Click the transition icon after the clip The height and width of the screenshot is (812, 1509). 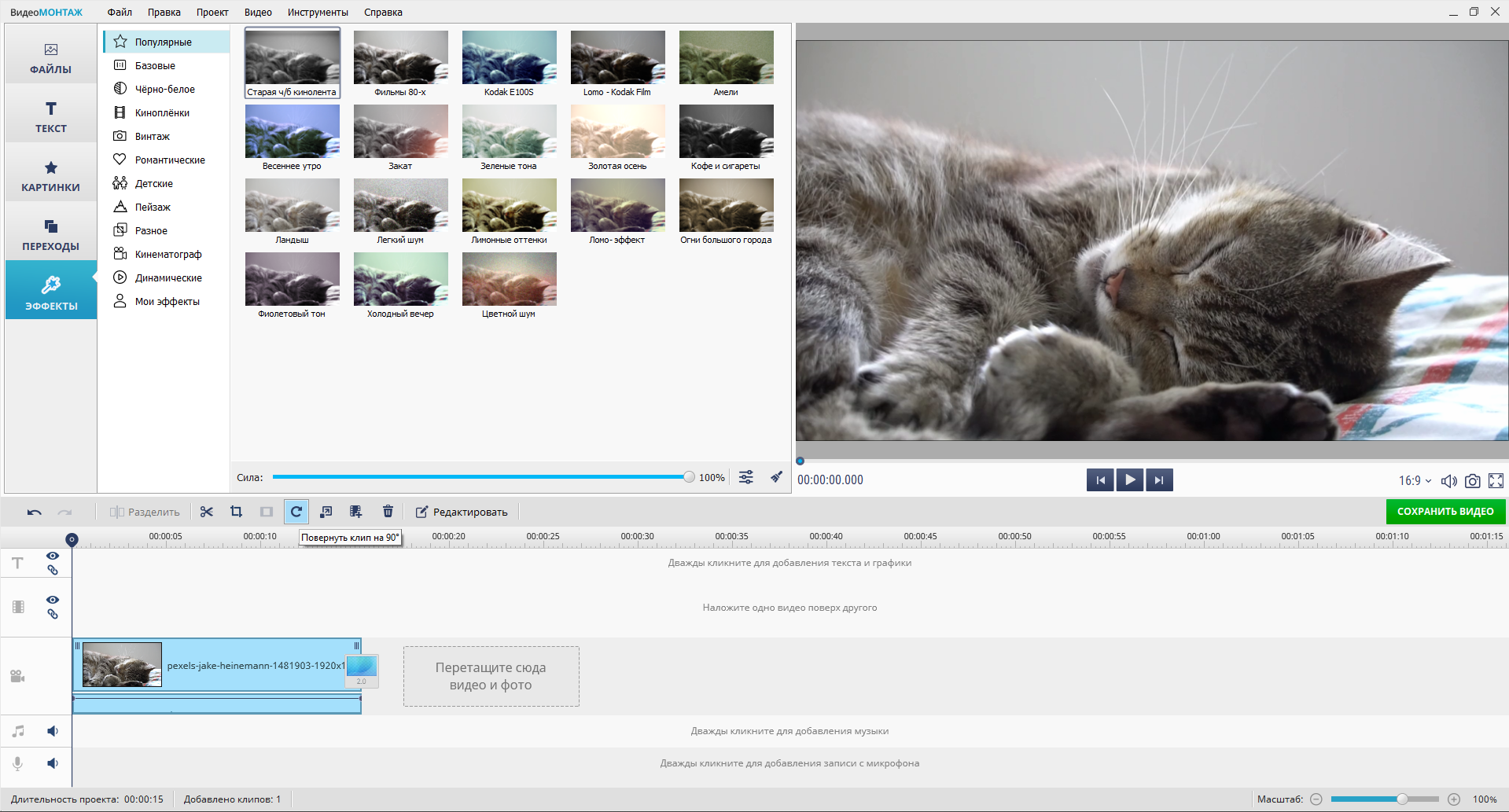pyautogui.click(x=362, y=671)
